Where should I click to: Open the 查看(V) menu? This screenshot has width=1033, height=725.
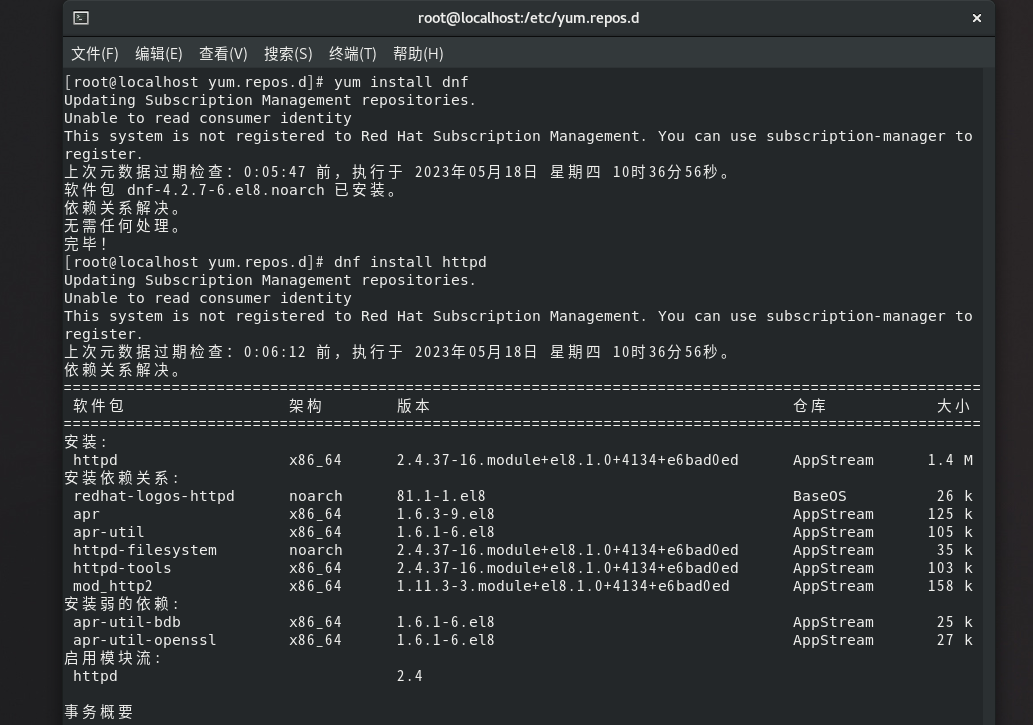[223, 53]
